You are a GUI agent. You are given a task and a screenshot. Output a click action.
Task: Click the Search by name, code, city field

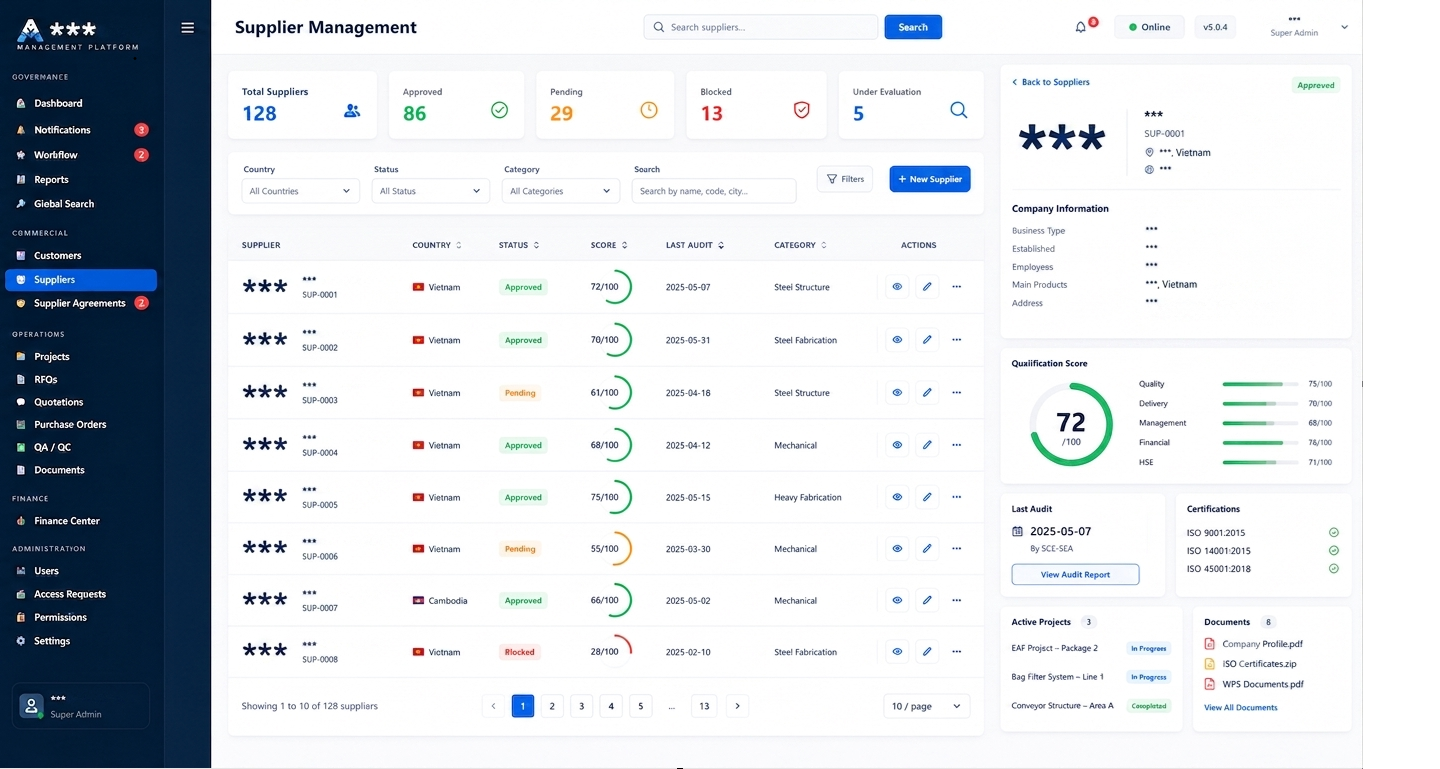point(714,191)
